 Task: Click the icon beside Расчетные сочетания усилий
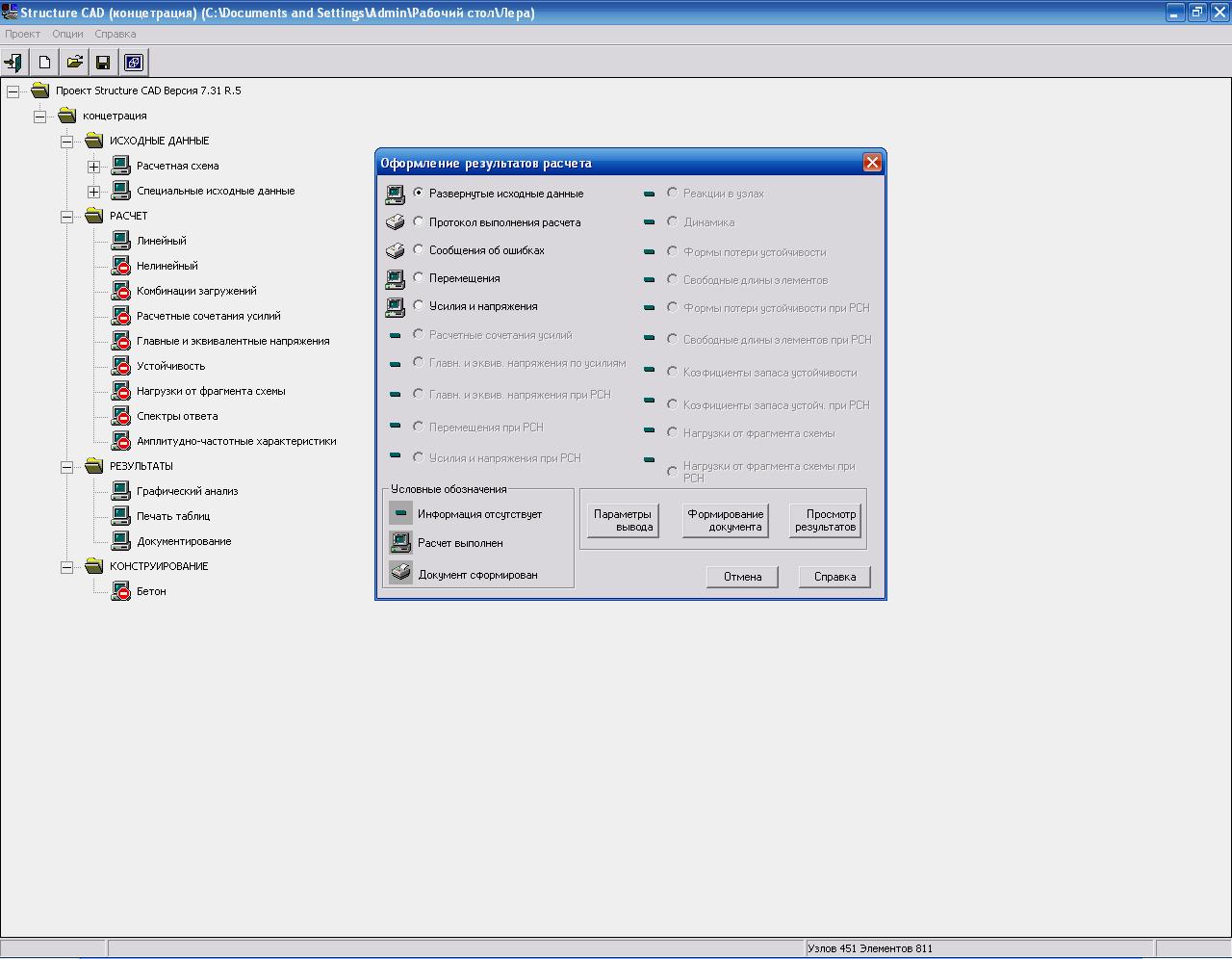point(120,316)
